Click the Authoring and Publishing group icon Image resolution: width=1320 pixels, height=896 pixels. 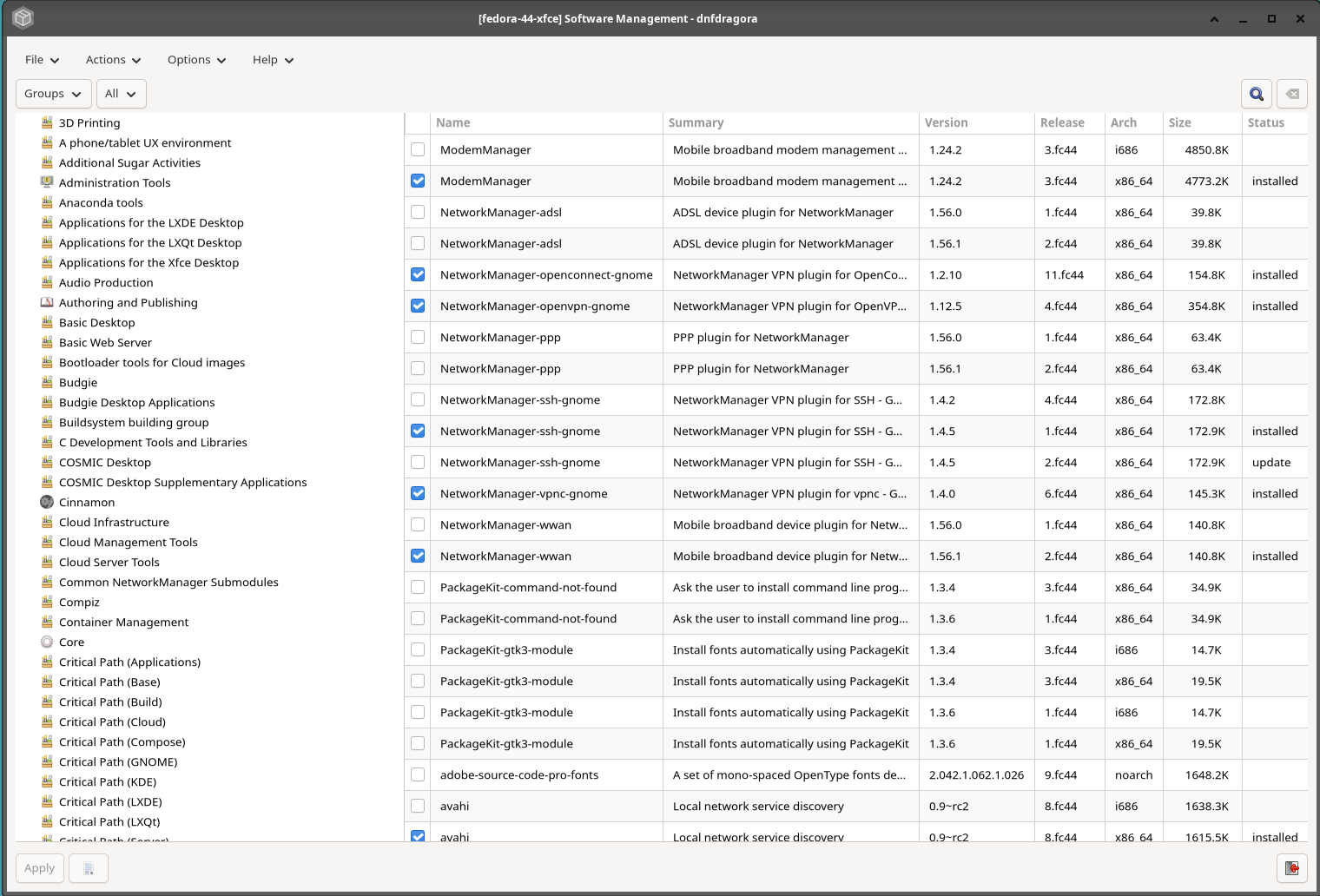click(x=47, y=302)
